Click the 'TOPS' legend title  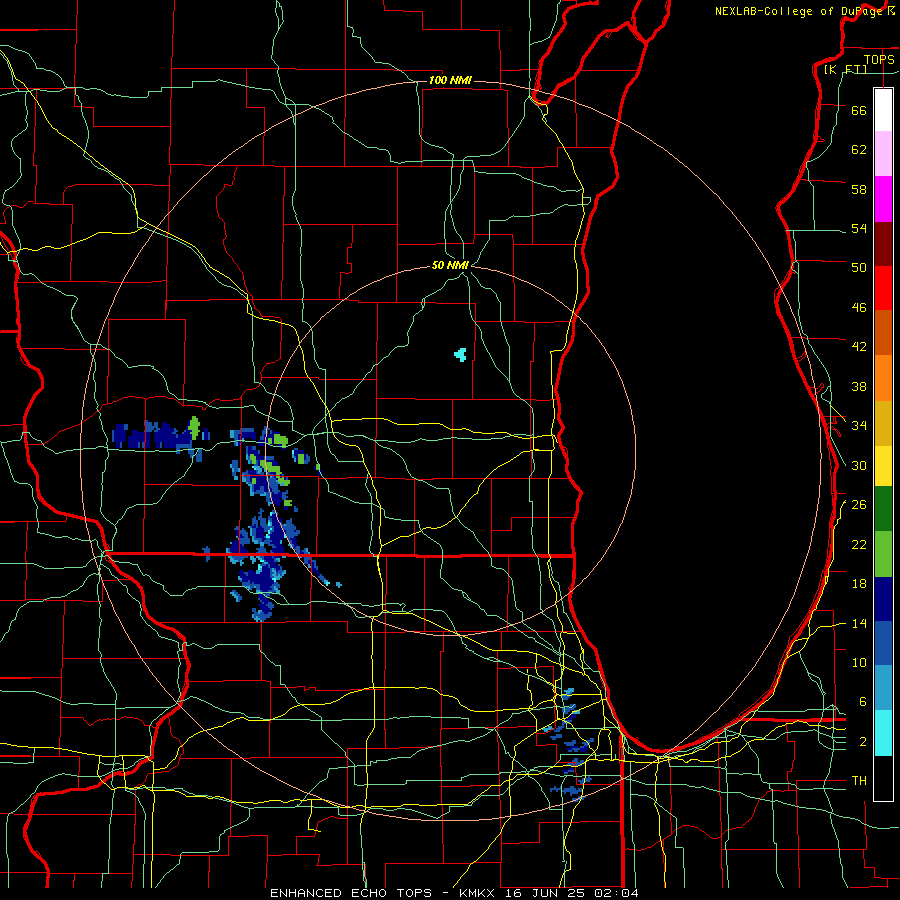tap(879, 59)
